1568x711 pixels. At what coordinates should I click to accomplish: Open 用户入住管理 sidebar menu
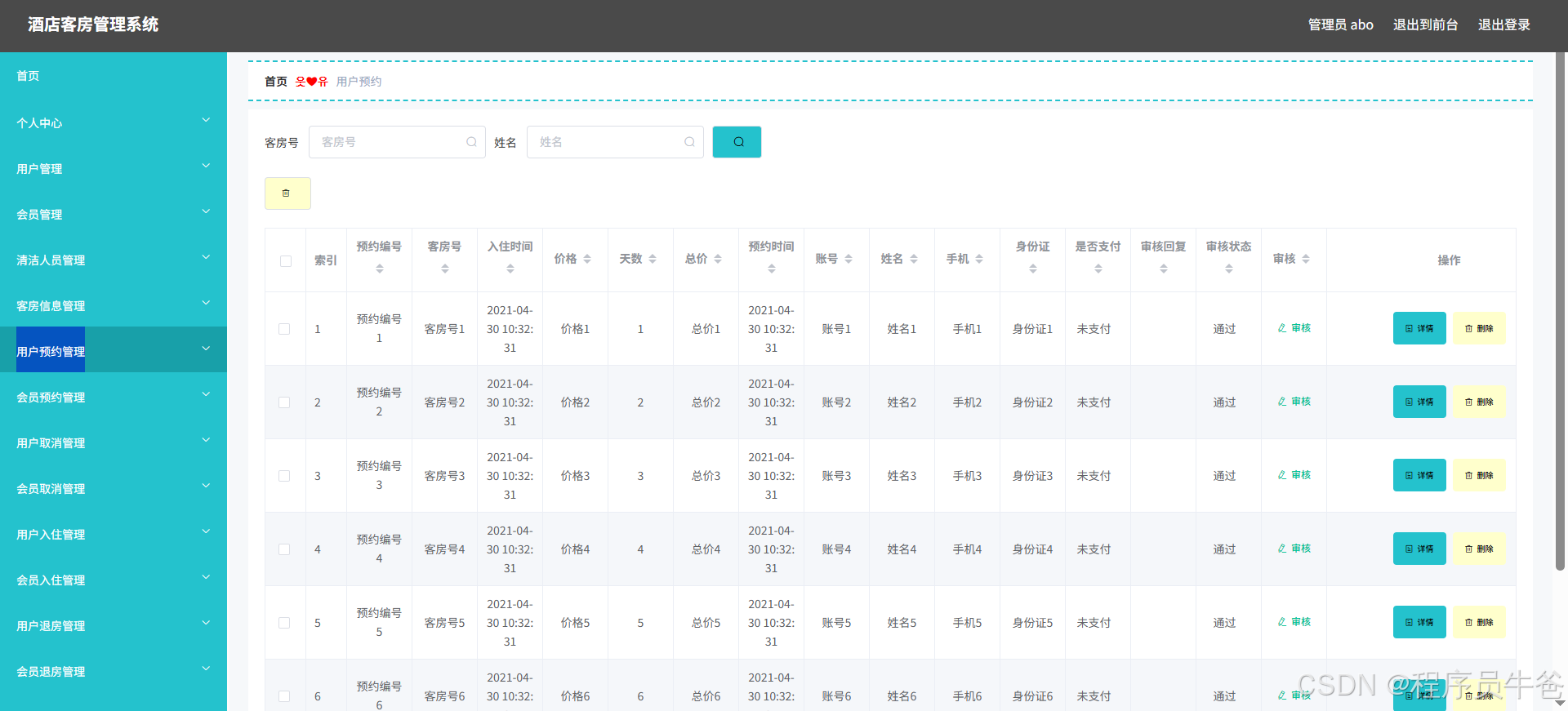click(114, 535)
